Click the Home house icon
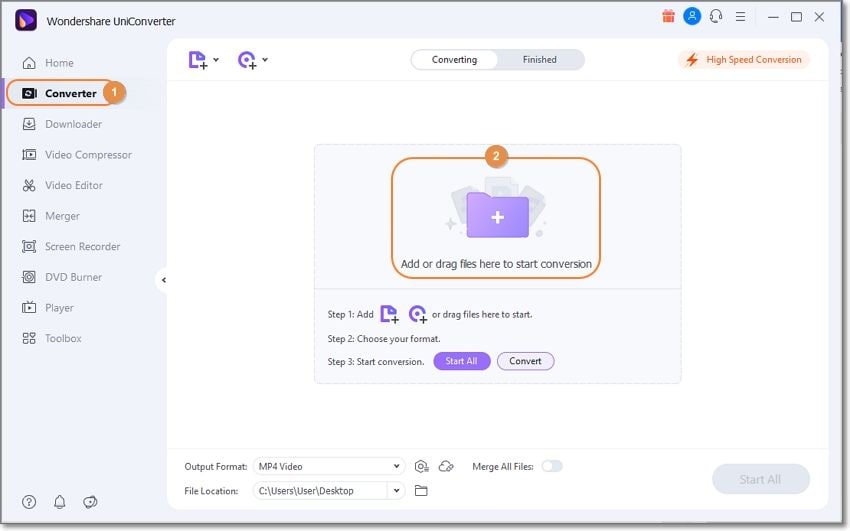Image resolution: width=850 pixels, height=531 pixels. click(29, 63)
